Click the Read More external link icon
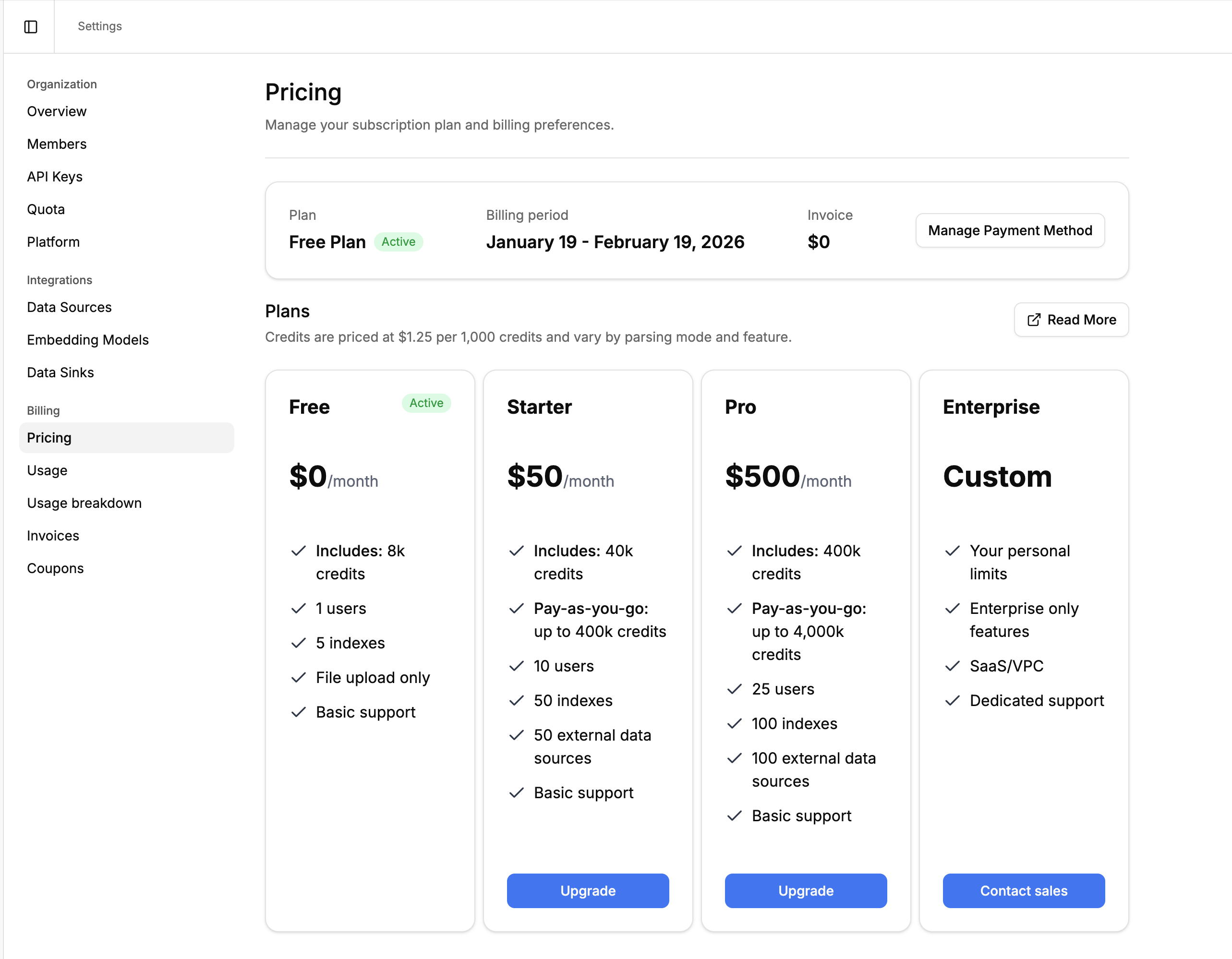Screen dimensions: 1232x959 [x=1033, y=320]
